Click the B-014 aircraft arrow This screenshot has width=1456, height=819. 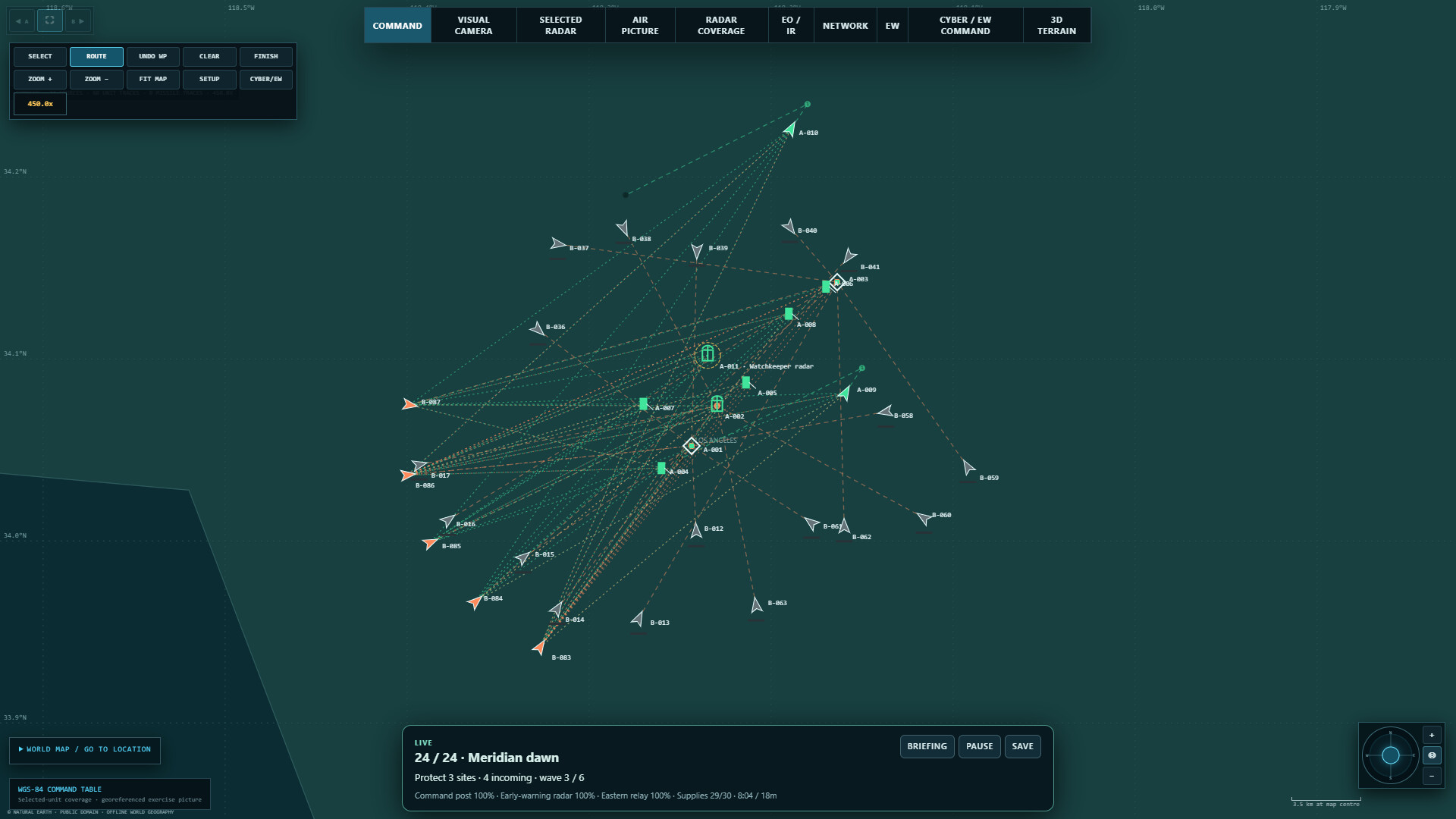coord(557,610)
